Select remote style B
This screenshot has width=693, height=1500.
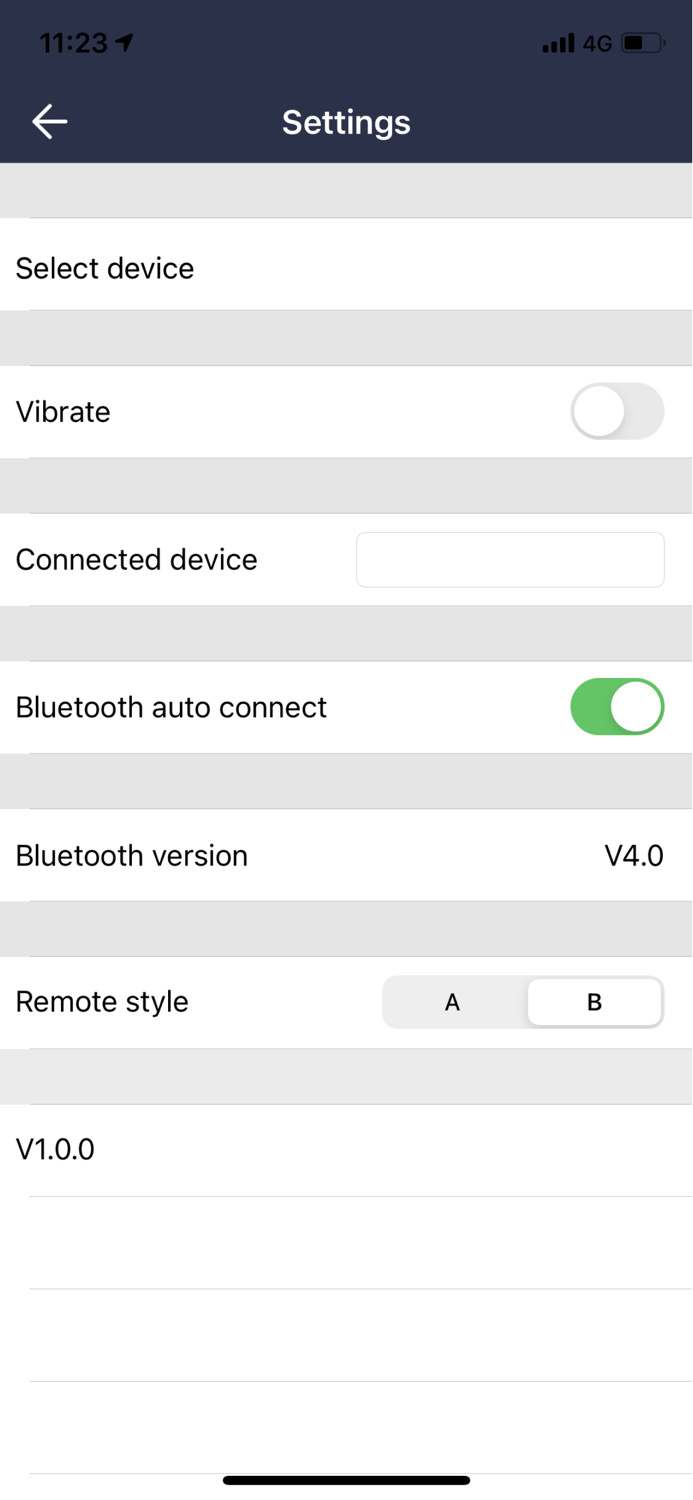(594, 1001)
